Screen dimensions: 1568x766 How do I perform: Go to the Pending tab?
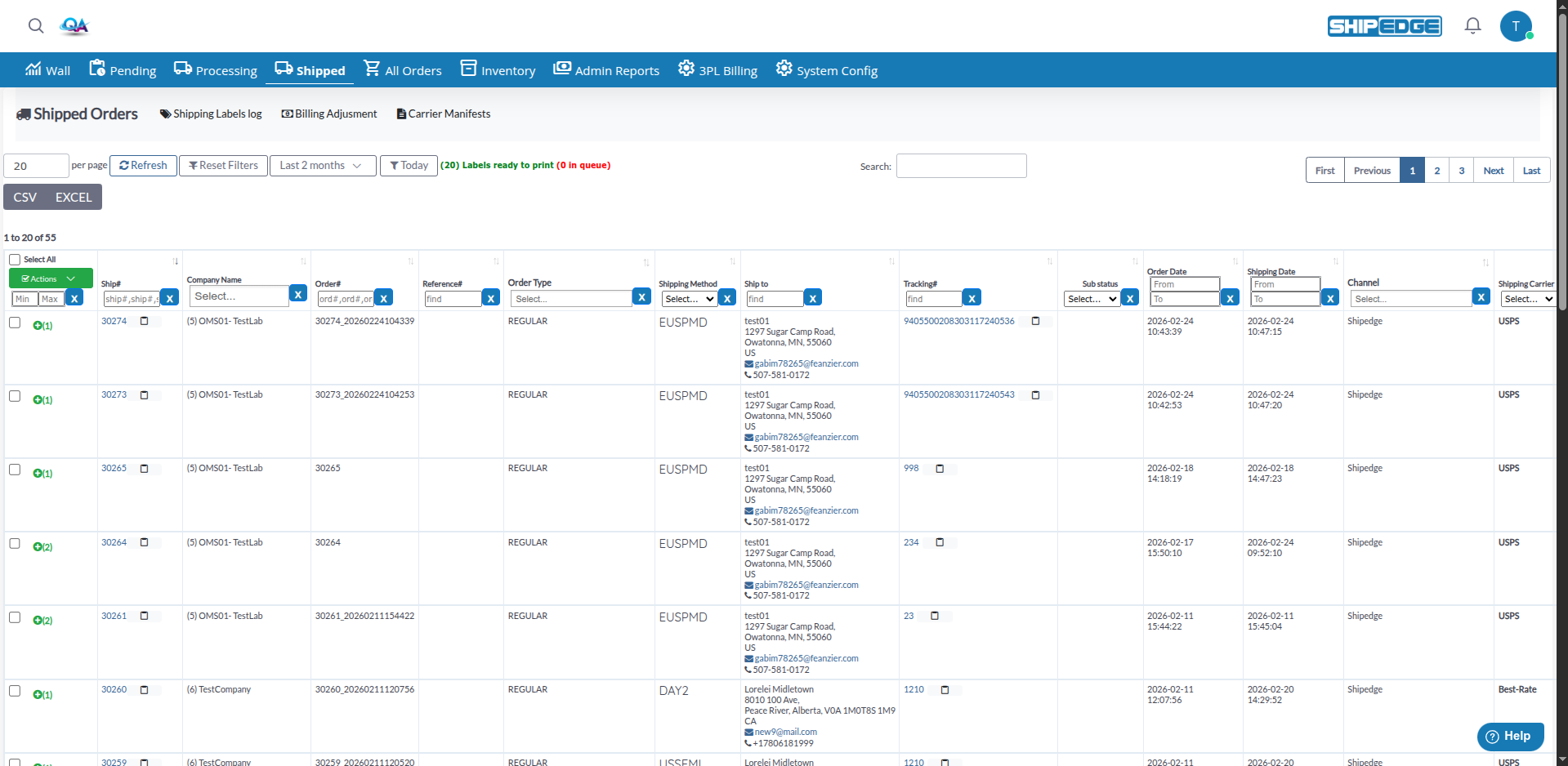(x=123, y=70)
